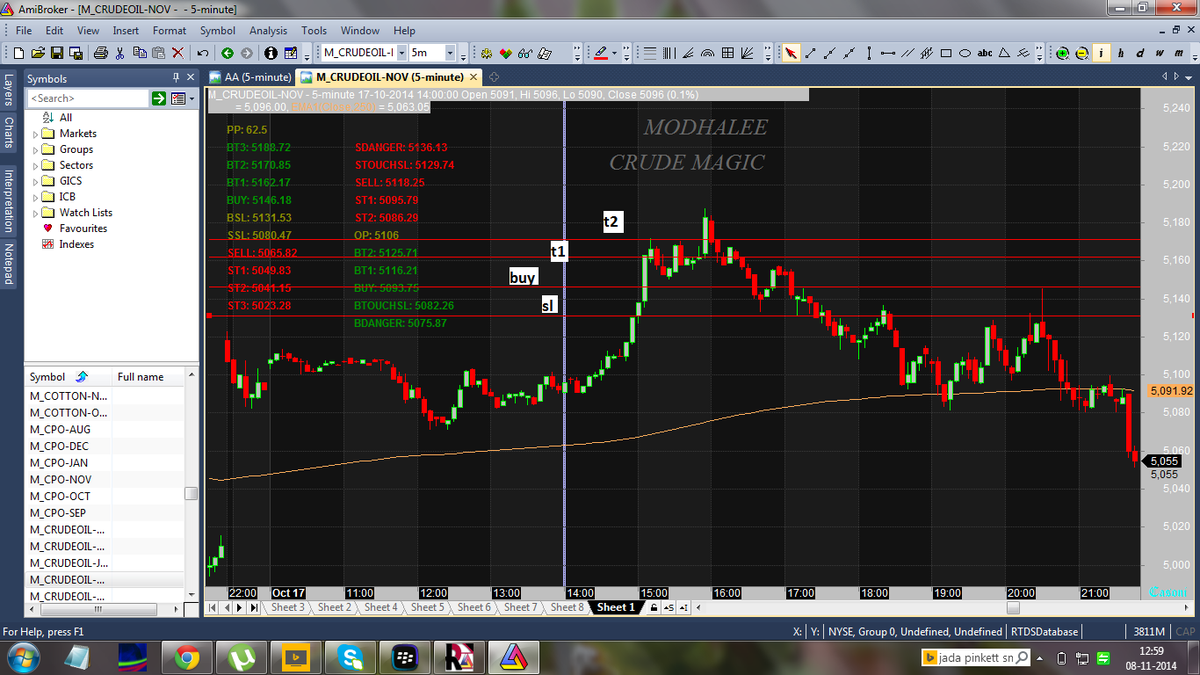Screen dimensions: 1200x675
Task: Expand the Markets tree node
Action: [x=36, y=133]
